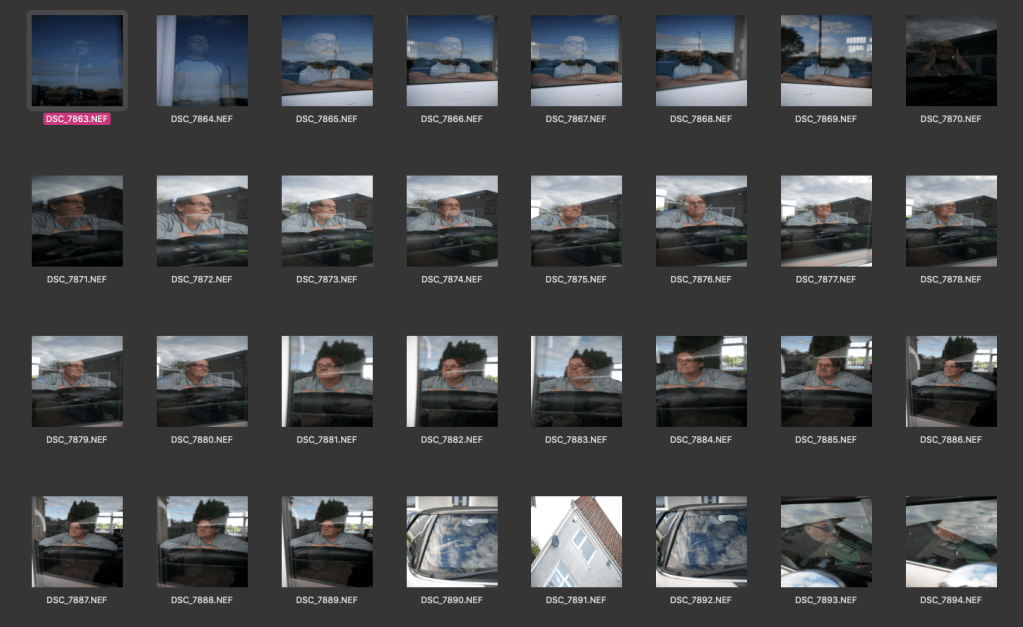Click the DSC_7871.NEF thumbnail
The width and height of the screenshot is (1023, 627).
(77, 221)
